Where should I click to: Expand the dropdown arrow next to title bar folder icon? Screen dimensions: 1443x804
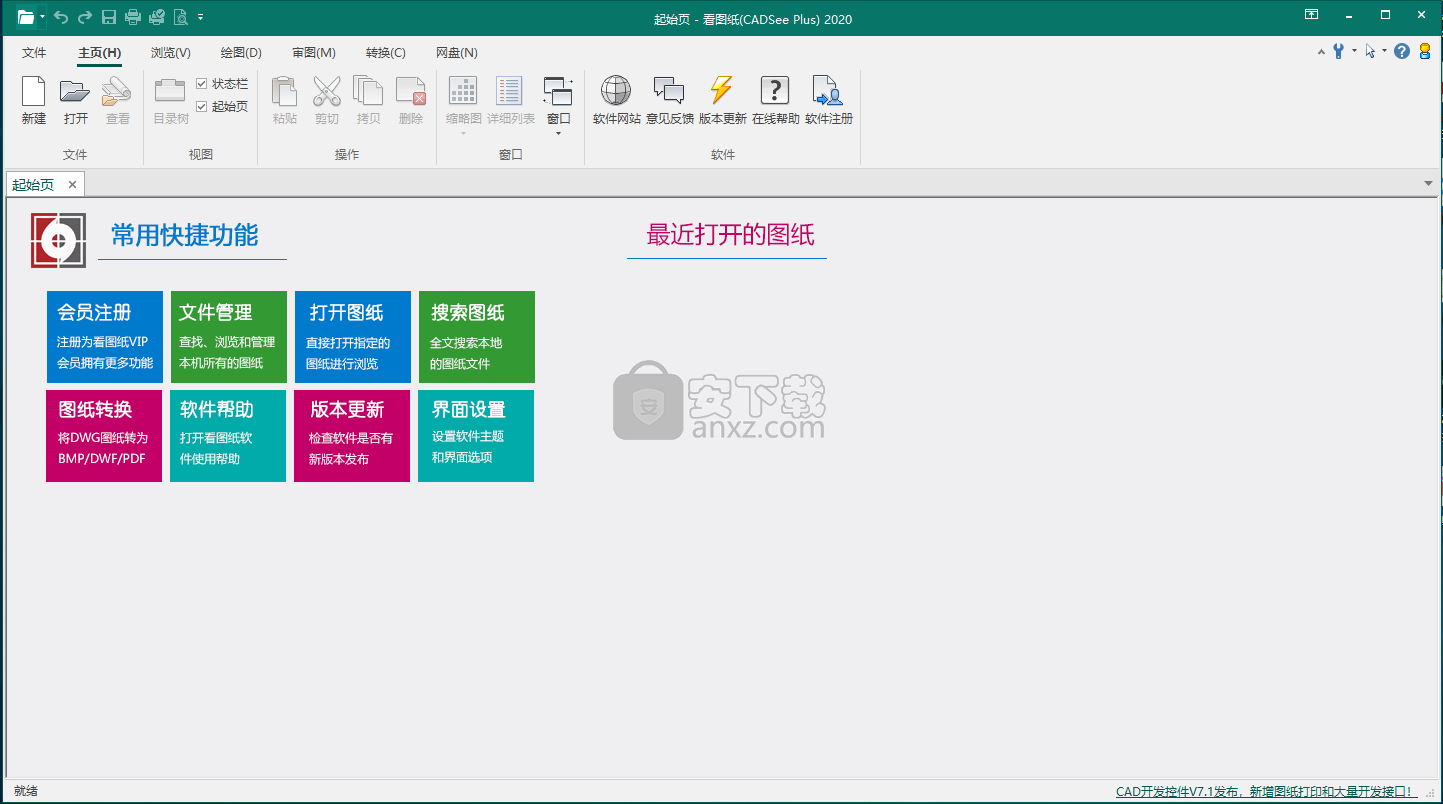point(42,17)
